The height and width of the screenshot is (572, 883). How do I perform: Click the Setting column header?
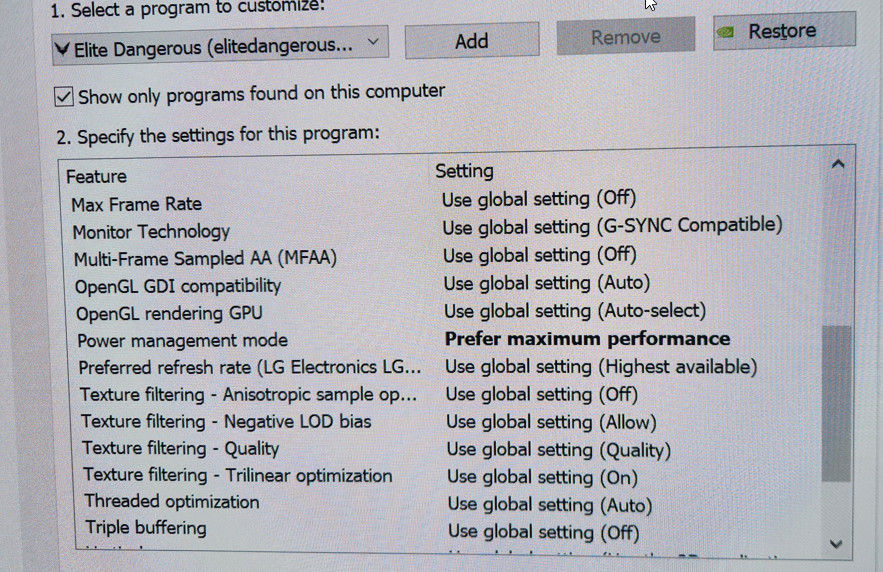[x=464, y=171]
